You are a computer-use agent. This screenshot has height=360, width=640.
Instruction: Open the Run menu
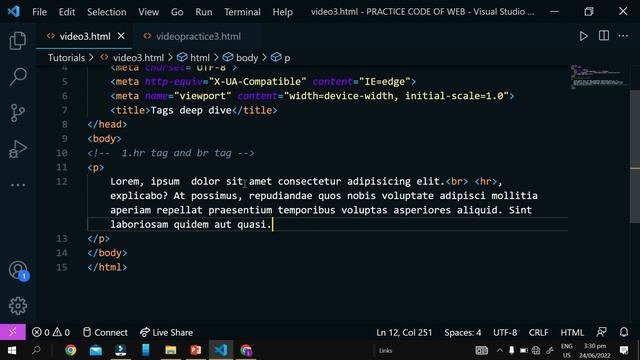(x=204, y=12)
